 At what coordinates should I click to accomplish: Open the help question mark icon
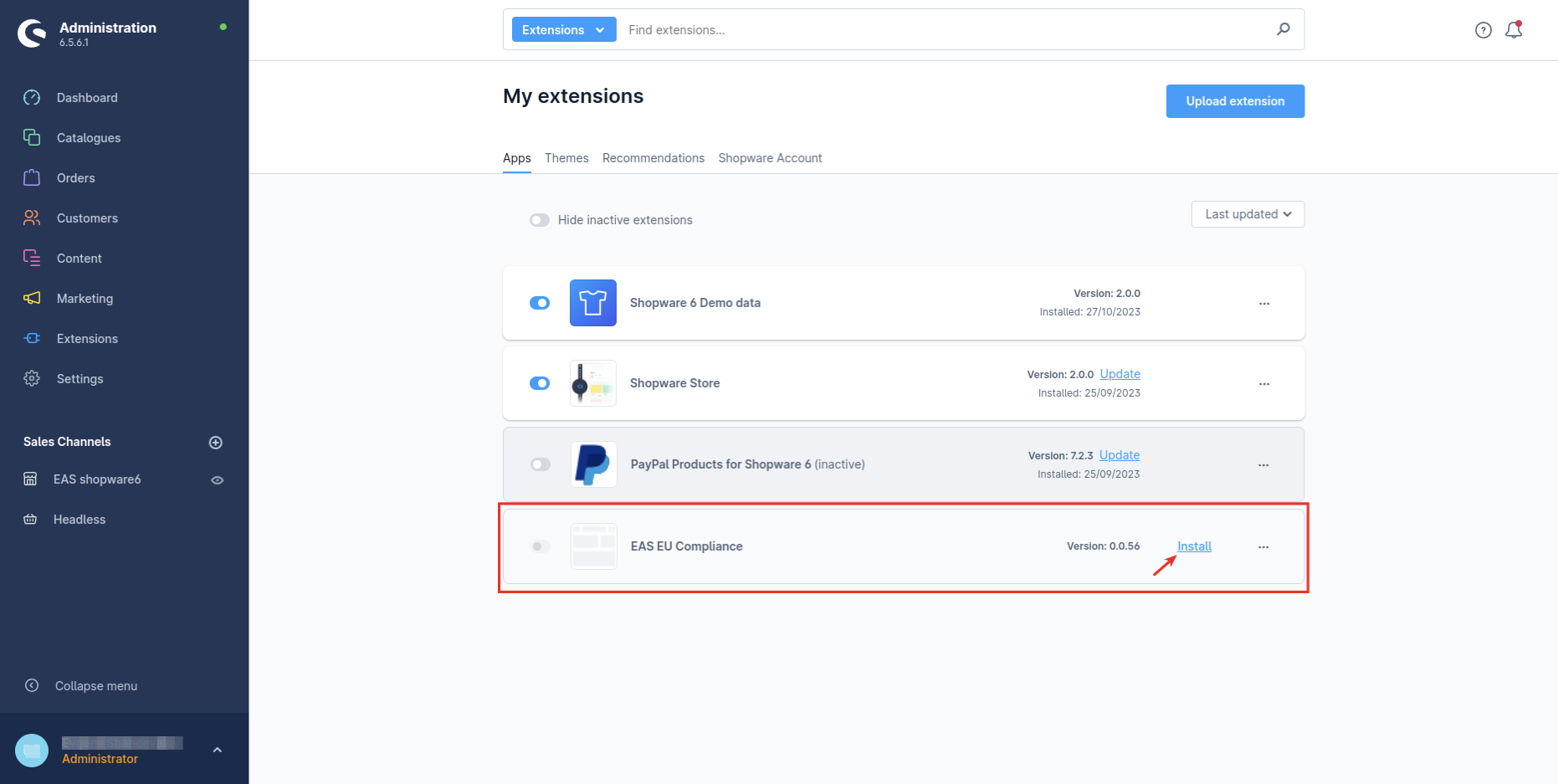click(x=1484, y=30)
